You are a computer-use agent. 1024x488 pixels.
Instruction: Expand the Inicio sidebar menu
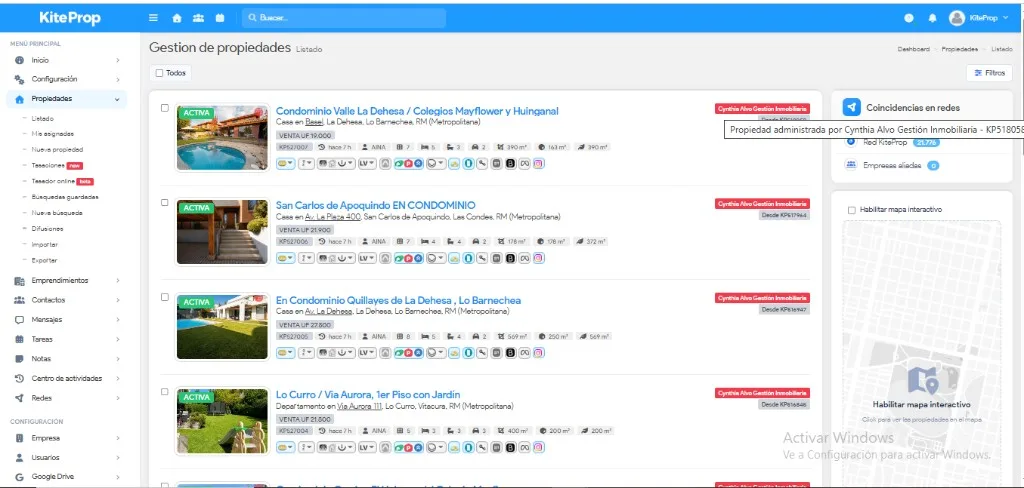click(x=67, y=60)
